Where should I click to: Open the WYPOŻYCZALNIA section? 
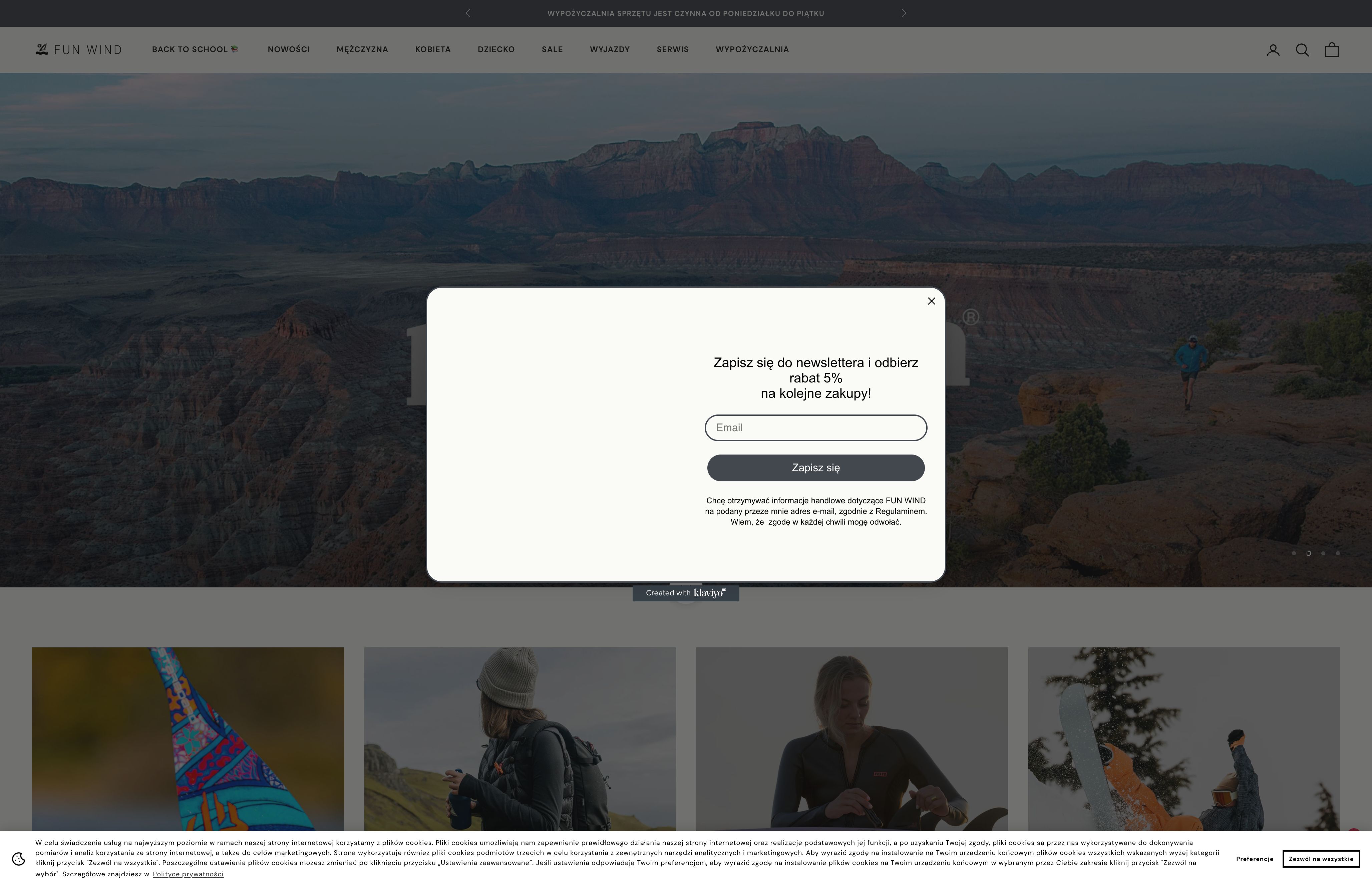pos(752,49)
